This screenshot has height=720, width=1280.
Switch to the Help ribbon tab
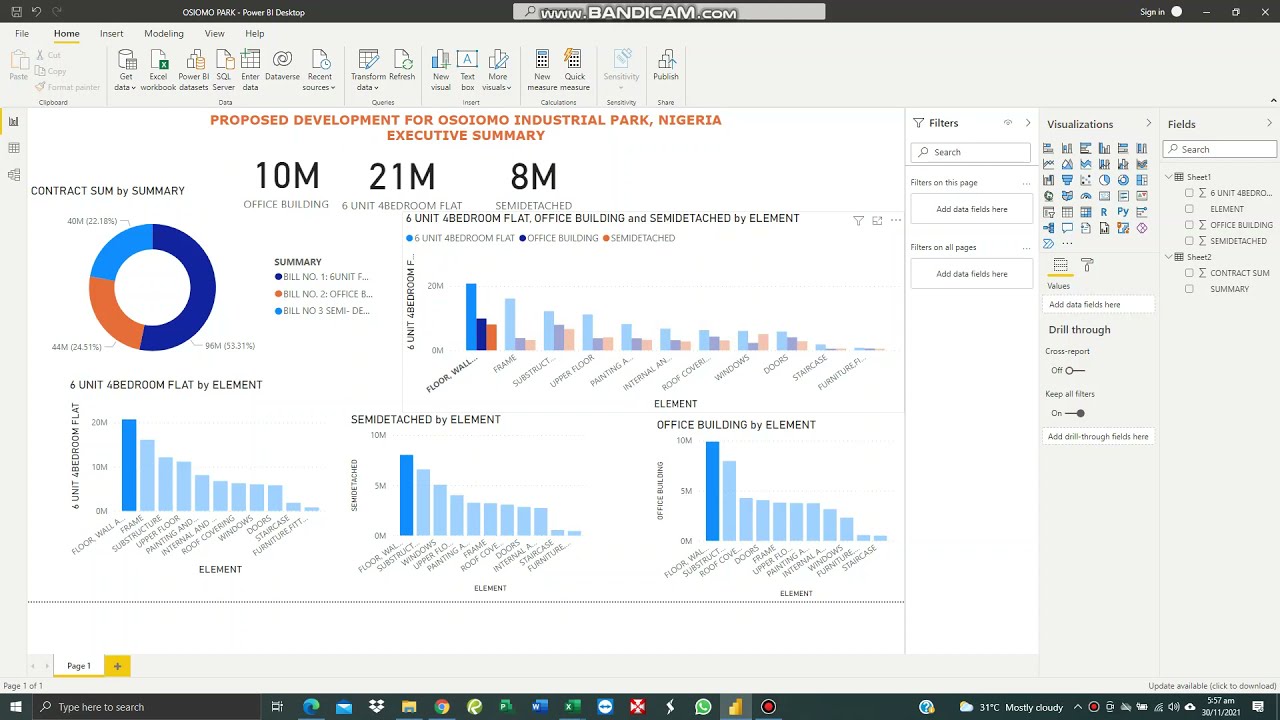[x=255, y=34]
